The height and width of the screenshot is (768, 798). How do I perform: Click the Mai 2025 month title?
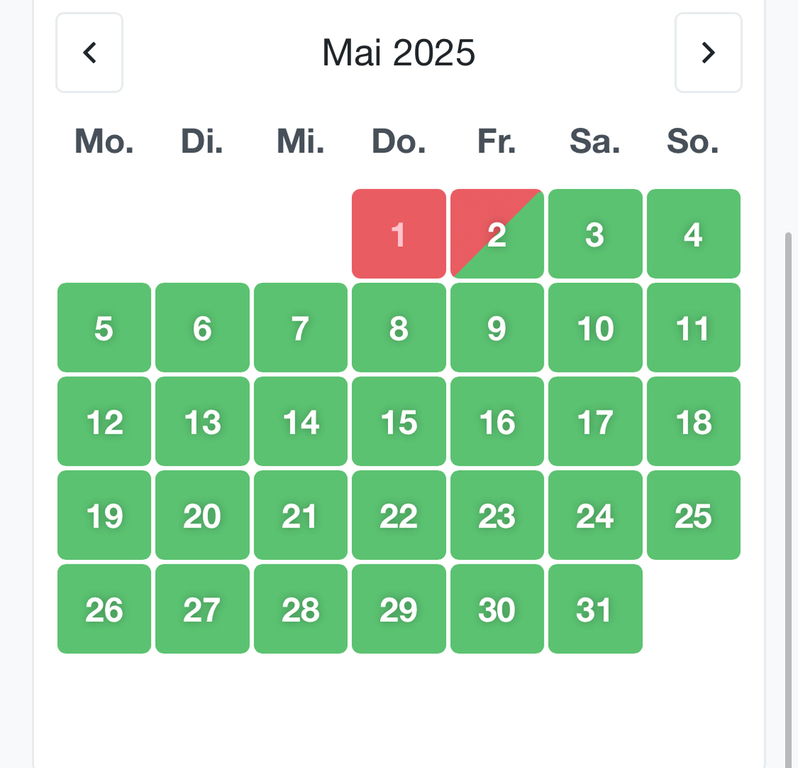tap(398, 53)
